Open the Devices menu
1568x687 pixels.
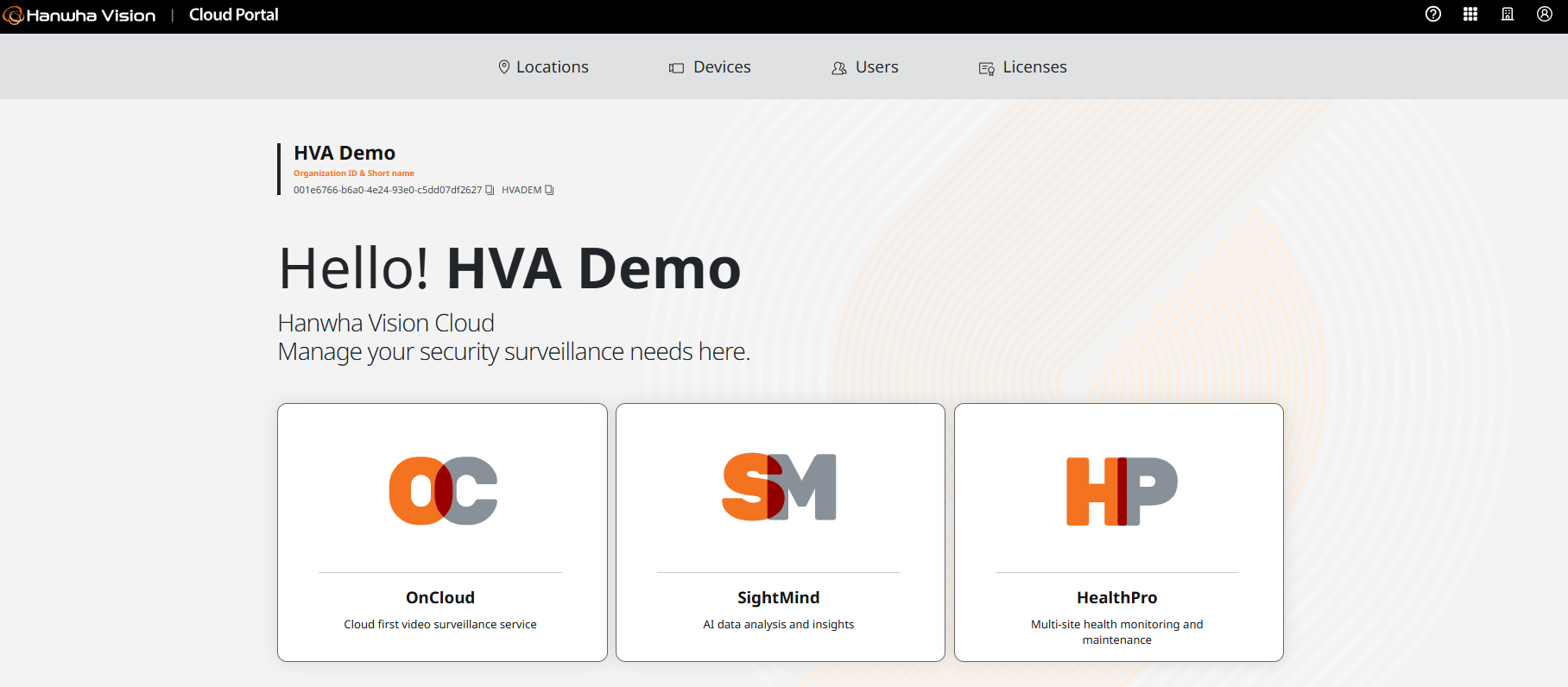pyautogui.click(x=710, y=67)
